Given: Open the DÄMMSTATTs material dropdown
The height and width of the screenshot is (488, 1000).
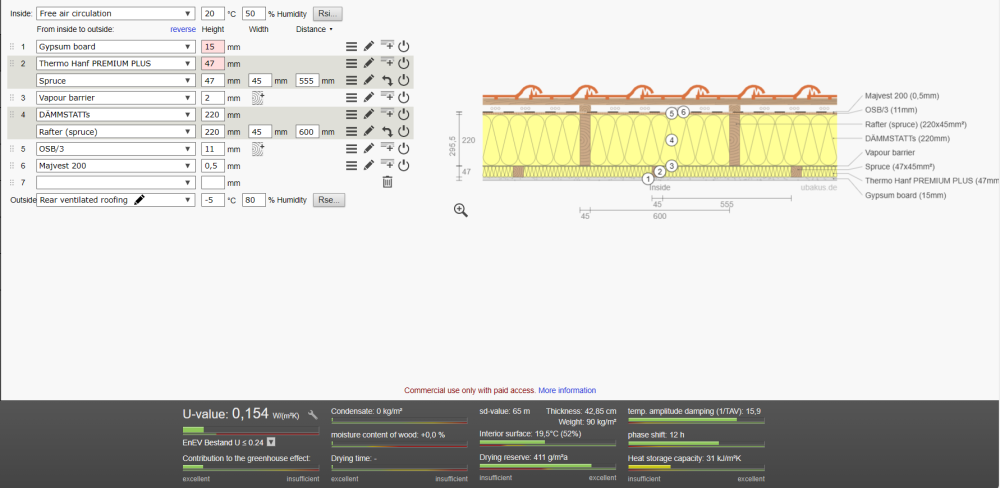Looking at the screenshot, I should coord(115,115).
